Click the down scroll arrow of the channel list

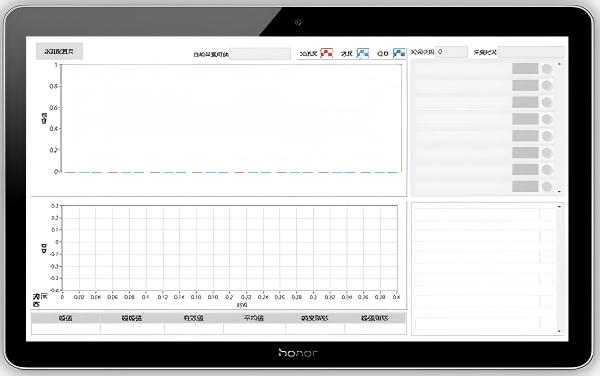click(x=559, y=191)
